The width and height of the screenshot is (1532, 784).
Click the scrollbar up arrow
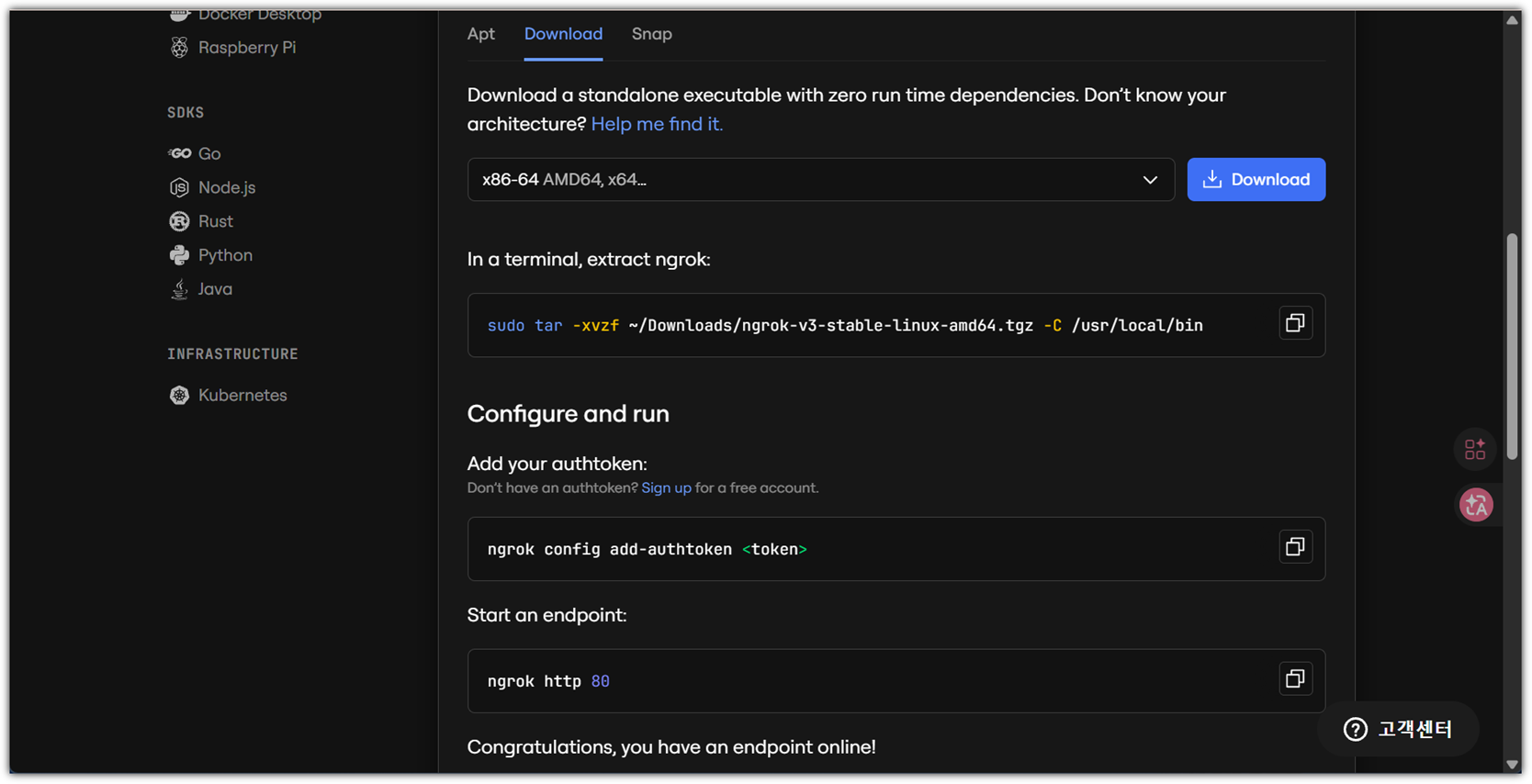pyautogui.click(x=1512, y=20)
